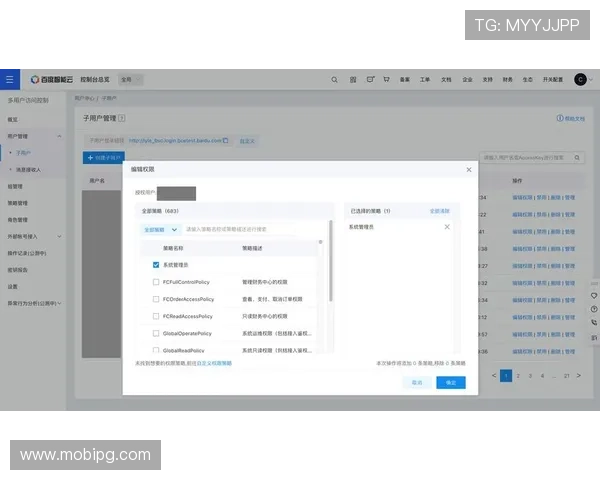Open the user avatar icon in header
Image resolution: width=600 pixels, height=480 pixels.
(580, 79)
